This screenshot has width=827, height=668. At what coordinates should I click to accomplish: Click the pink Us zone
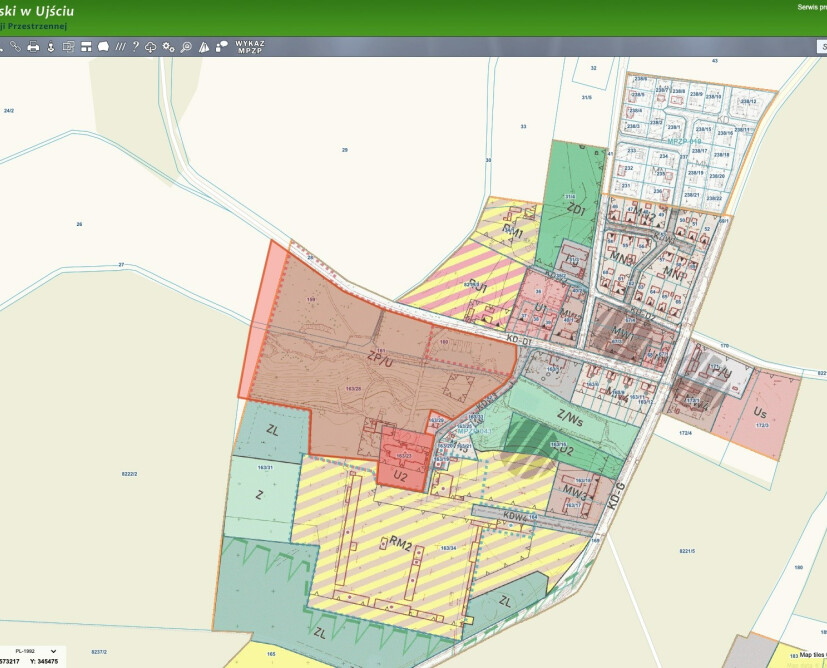coord(759,412)
